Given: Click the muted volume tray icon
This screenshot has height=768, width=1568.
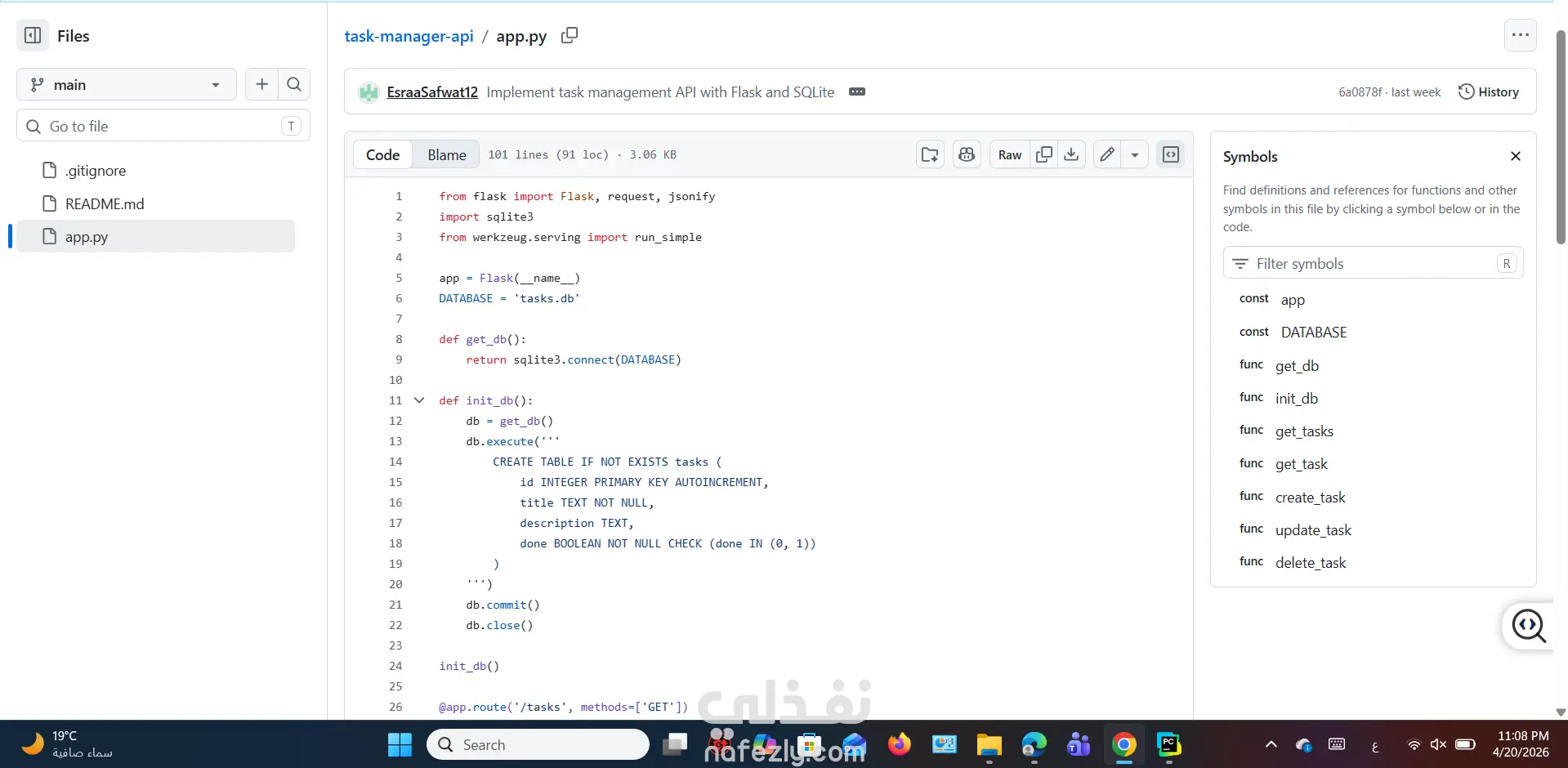Looking at the screenshot, I should [1438, 744].
